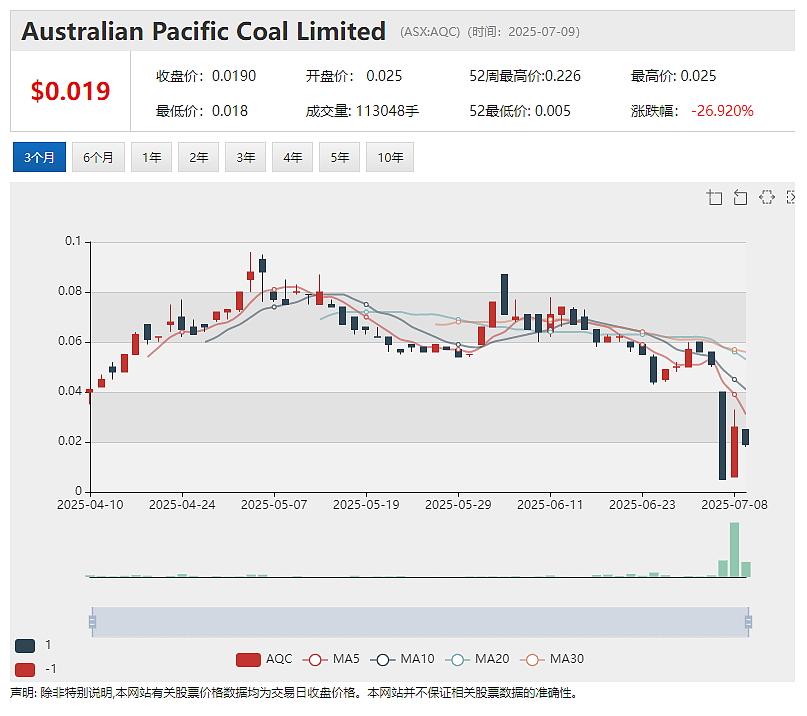Image resolution: width=807 pixels, height=716 pixels.
Task: Choose the 3年 range tab
Action: pos(245,157)
